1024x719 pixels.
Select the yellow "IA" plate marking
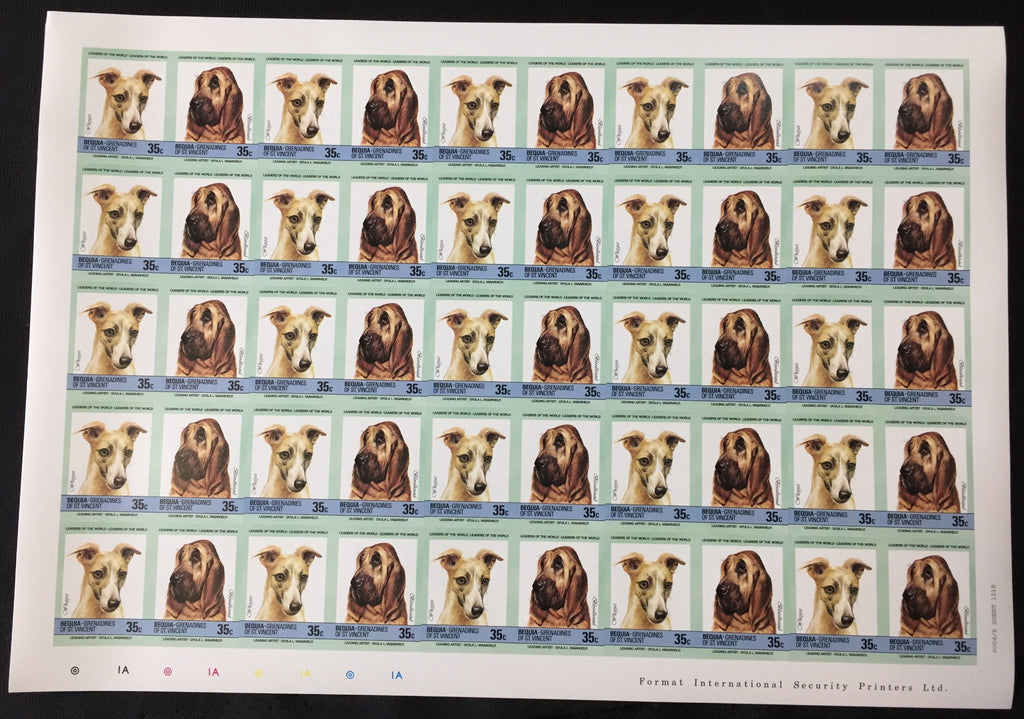click(305, 675)
